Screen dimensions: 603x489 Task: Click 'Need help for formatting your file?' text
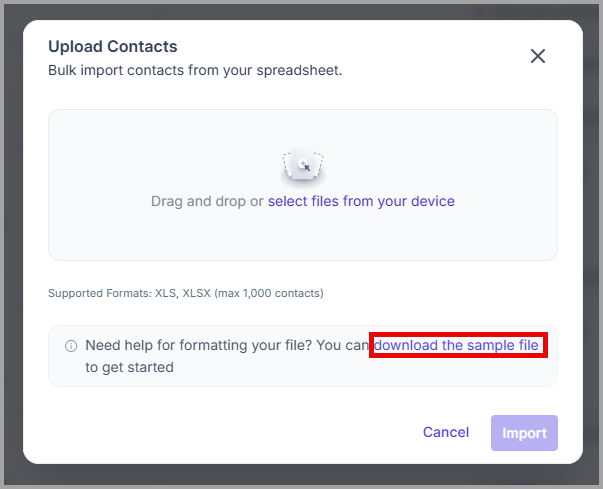click(x=198, y=345)
